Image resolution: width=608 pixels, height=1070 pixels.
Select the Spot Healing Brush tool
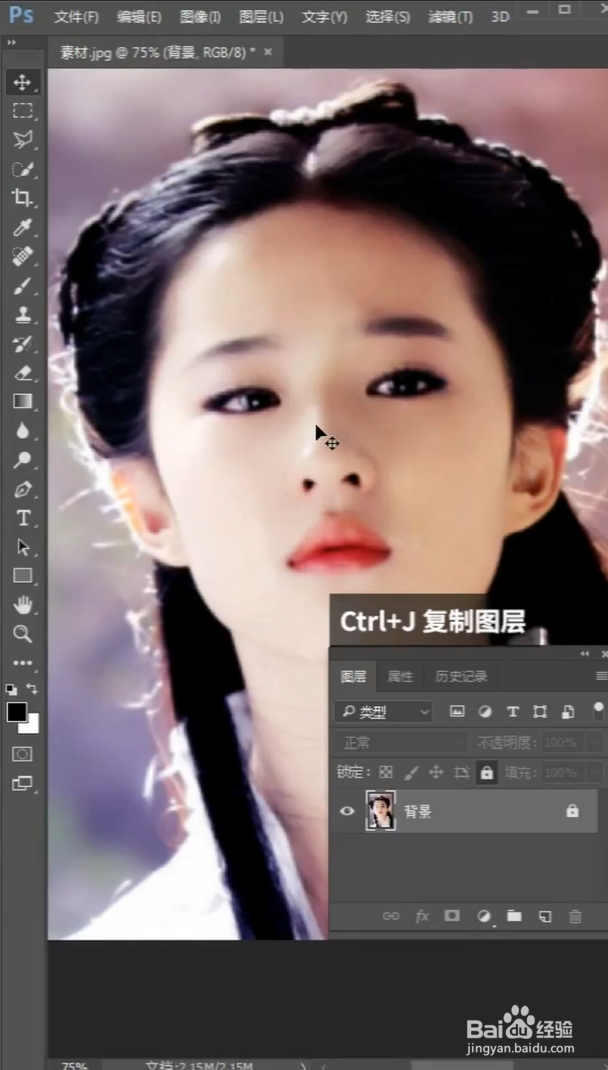click(23, 257)
